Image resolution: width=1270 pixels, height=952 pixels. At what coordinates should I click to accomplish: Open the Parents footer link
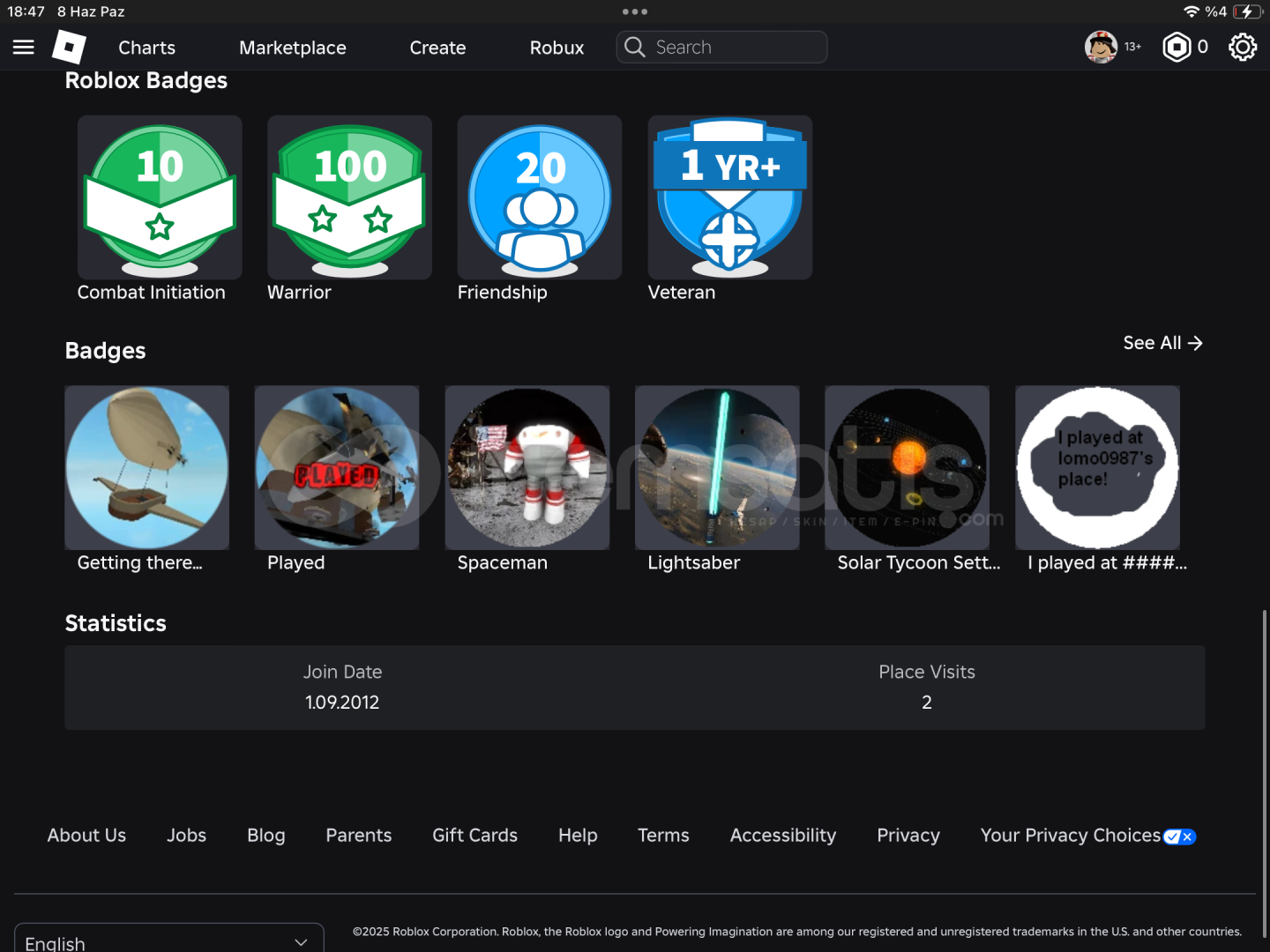[x=358, y=836]
